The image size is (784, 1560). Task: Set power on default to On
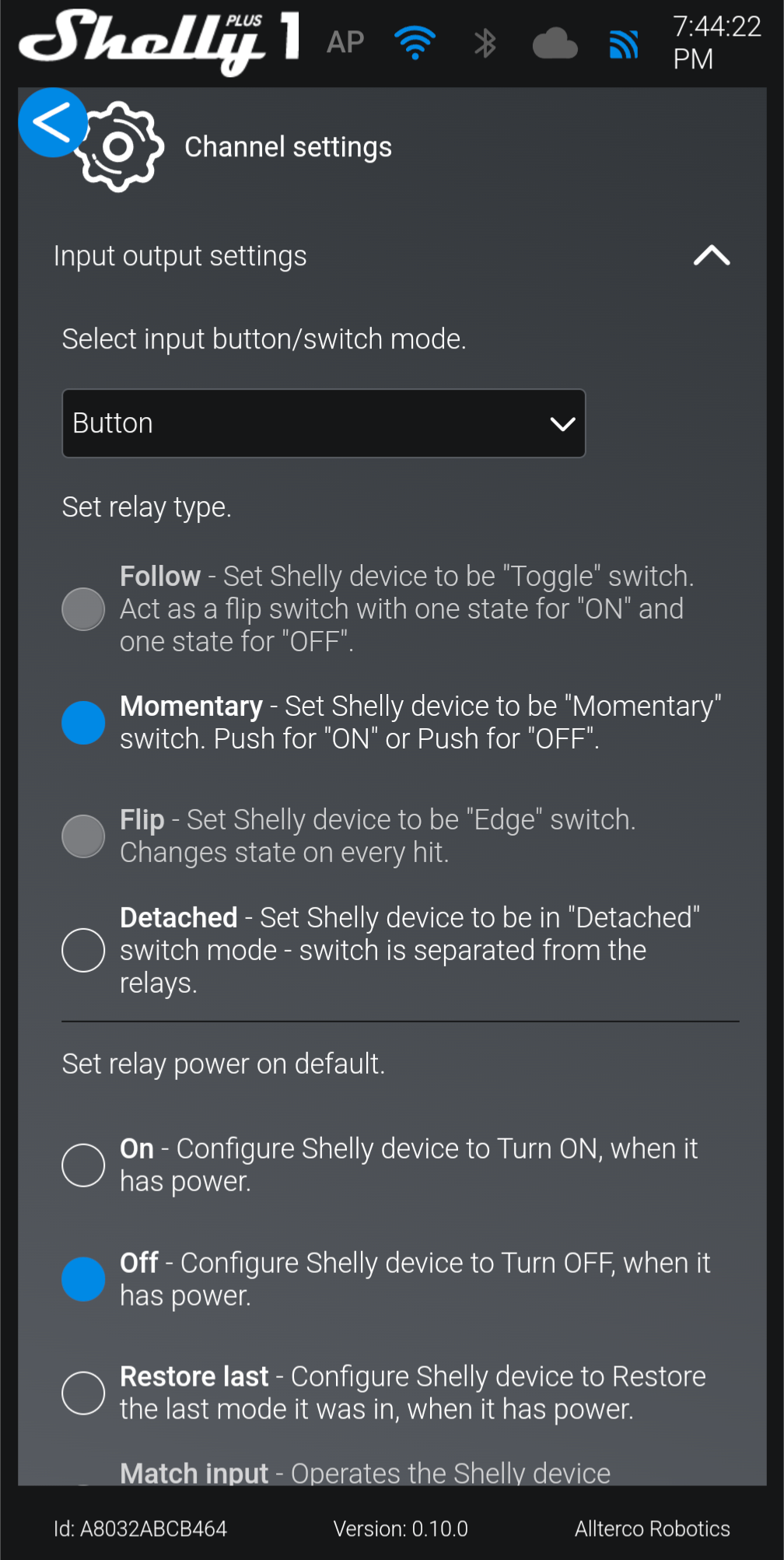(x=83, y=1165)
